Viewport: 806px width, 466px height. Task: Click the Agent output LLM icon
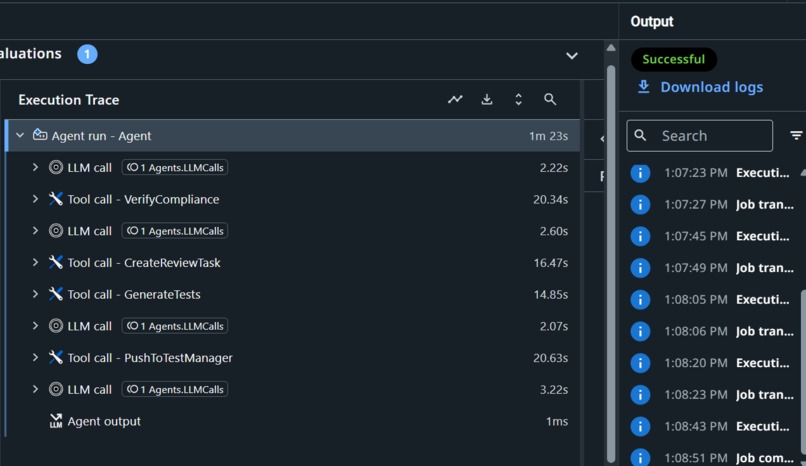coord(56,421)
